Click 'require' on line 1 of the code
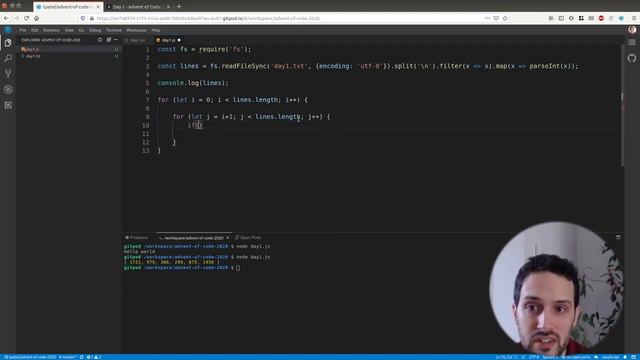640x360 pixels. [x=212, y=49]
